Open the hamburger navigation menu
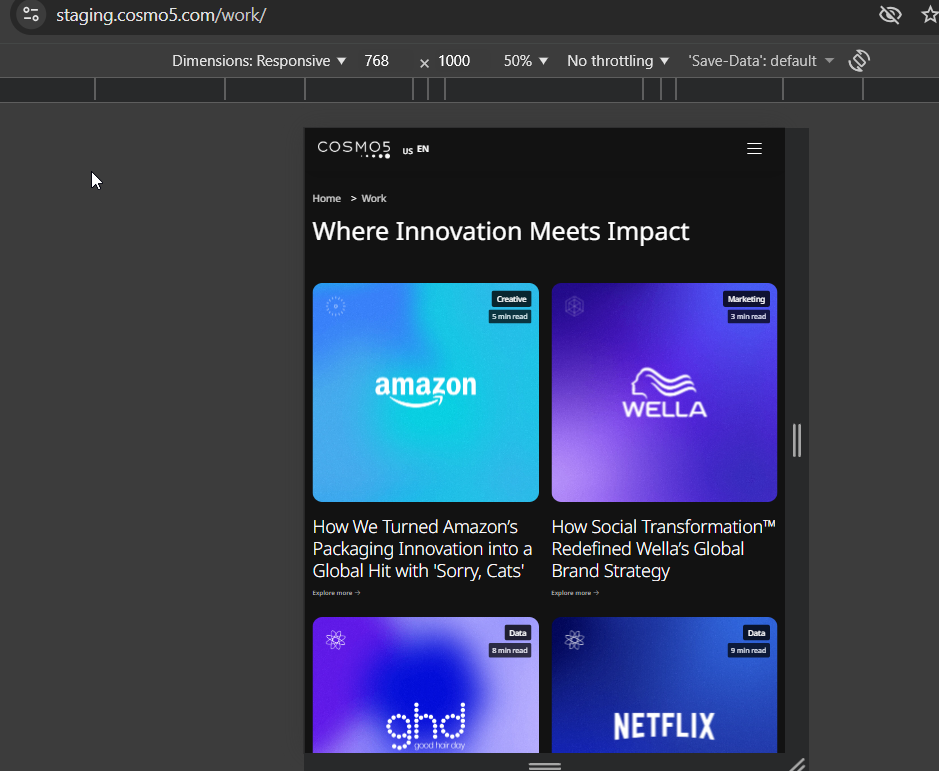The height and width of the screenshot is (771, 939). point(754,149)
